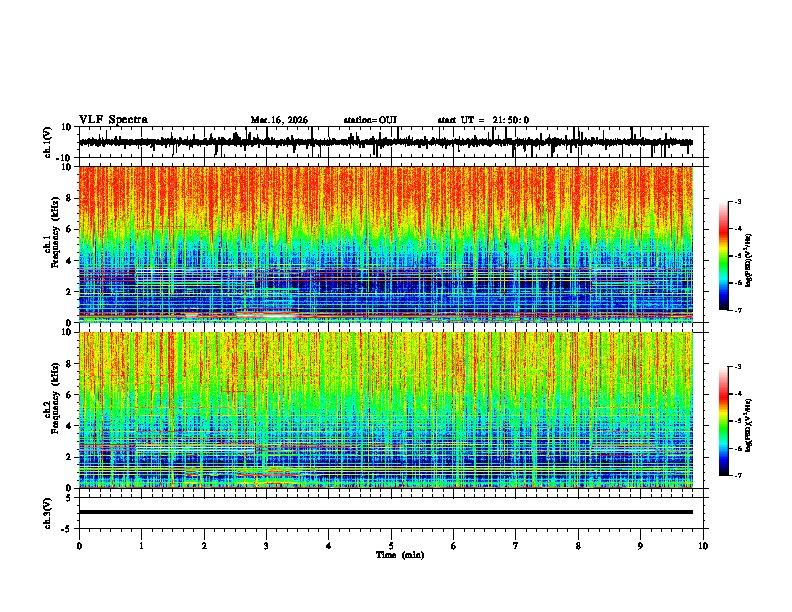Click time axis tick label "1"

pyautogui.click(x=141, y=546)
